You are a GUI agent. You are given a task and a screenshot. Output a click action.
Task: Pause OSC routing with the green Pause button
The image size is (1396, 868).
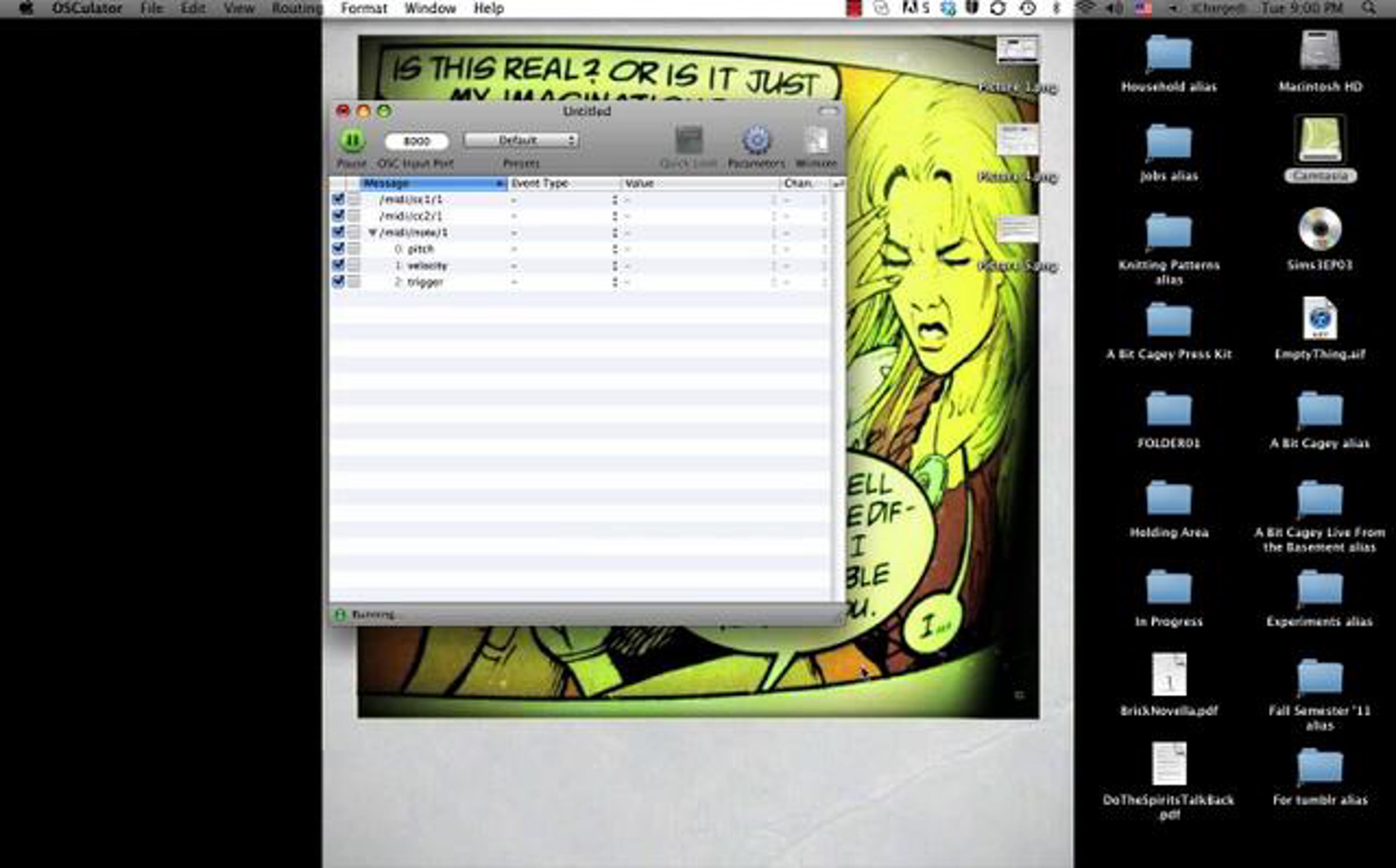[x=352, y=140]
